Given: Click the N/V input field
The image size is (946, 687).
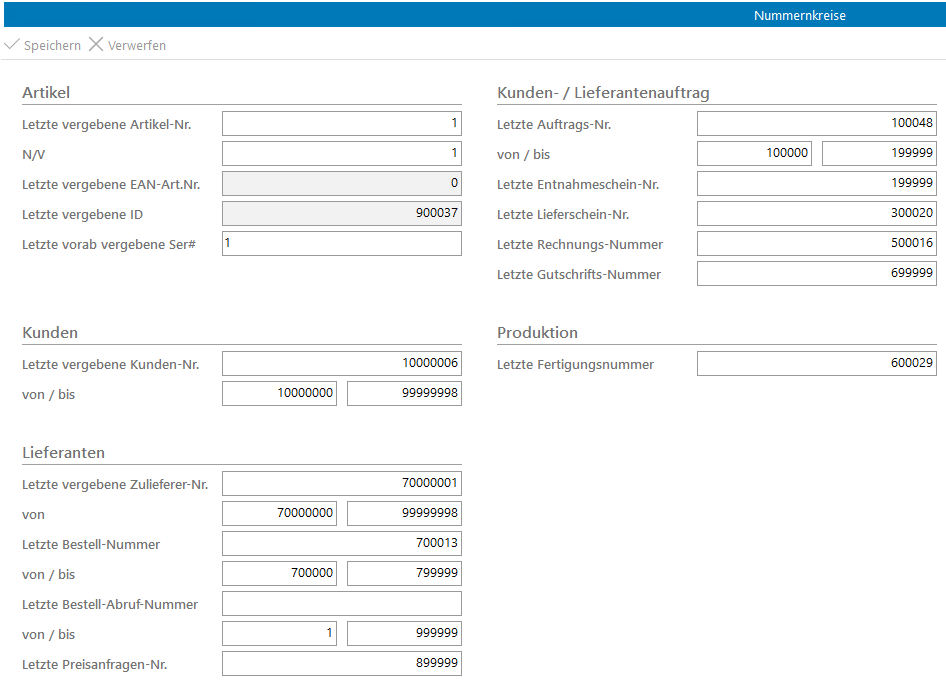Looking at the screenshot, I should pos(341,154).
